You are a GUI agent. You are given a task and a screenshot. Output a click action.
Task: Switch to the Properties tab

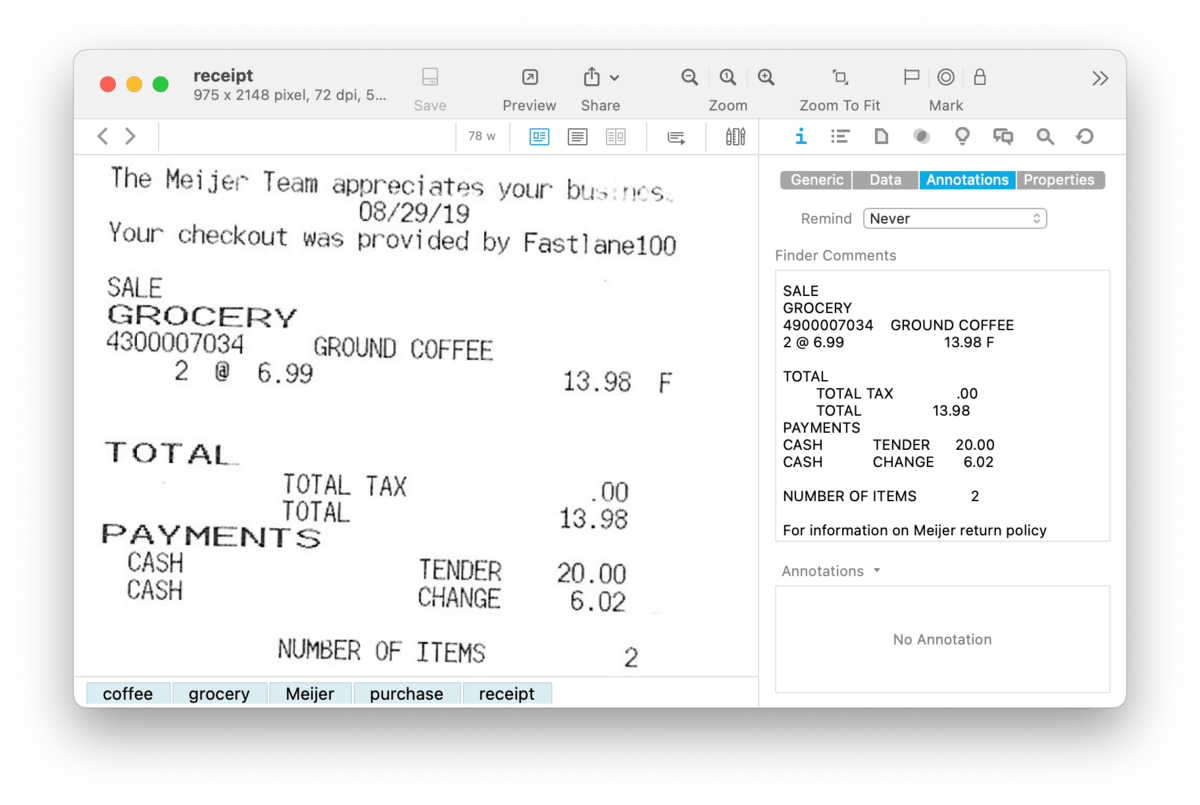(x=1059, y=180)
